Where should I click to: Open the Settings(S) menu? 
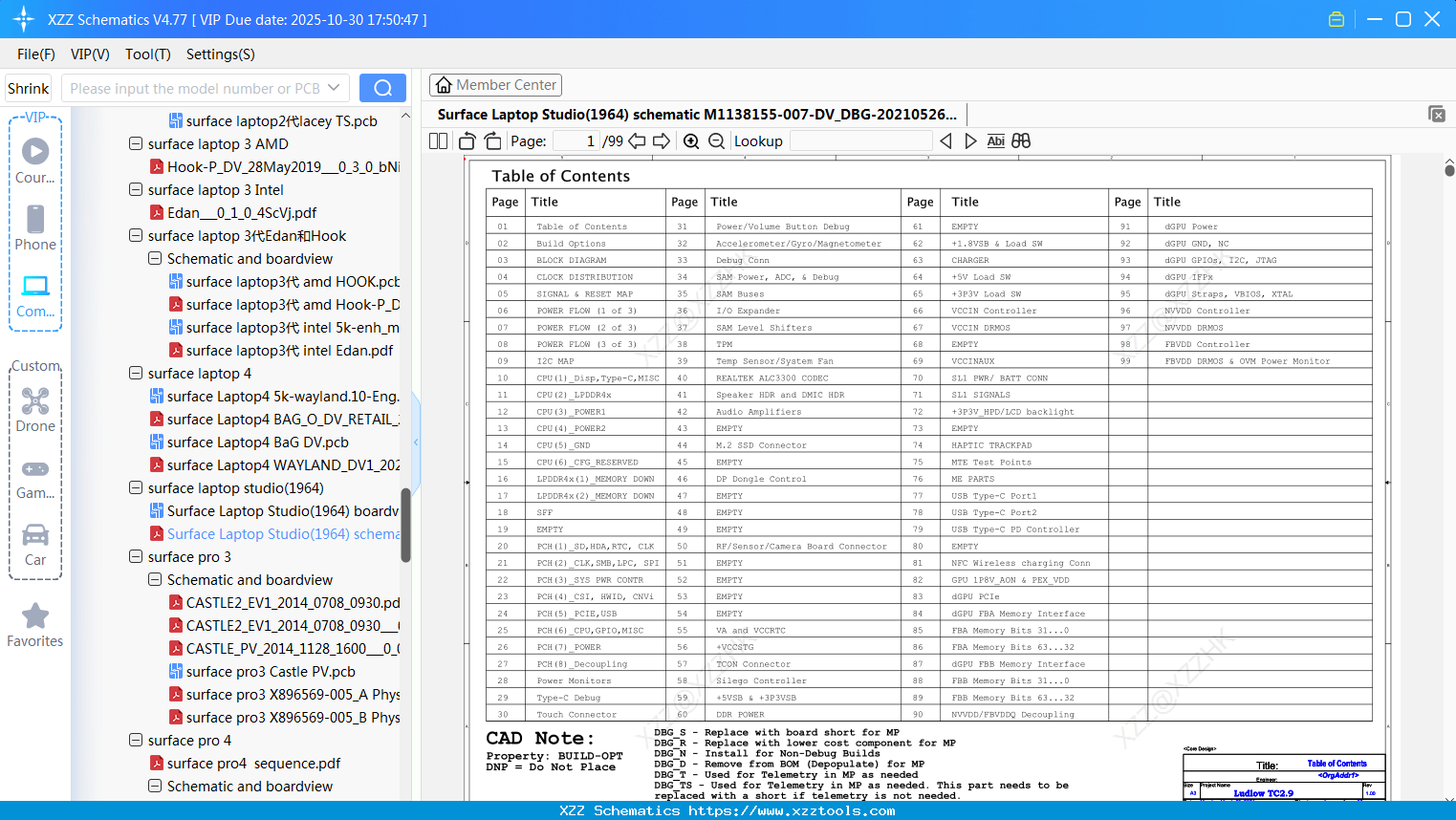click(x=220, y=54)
